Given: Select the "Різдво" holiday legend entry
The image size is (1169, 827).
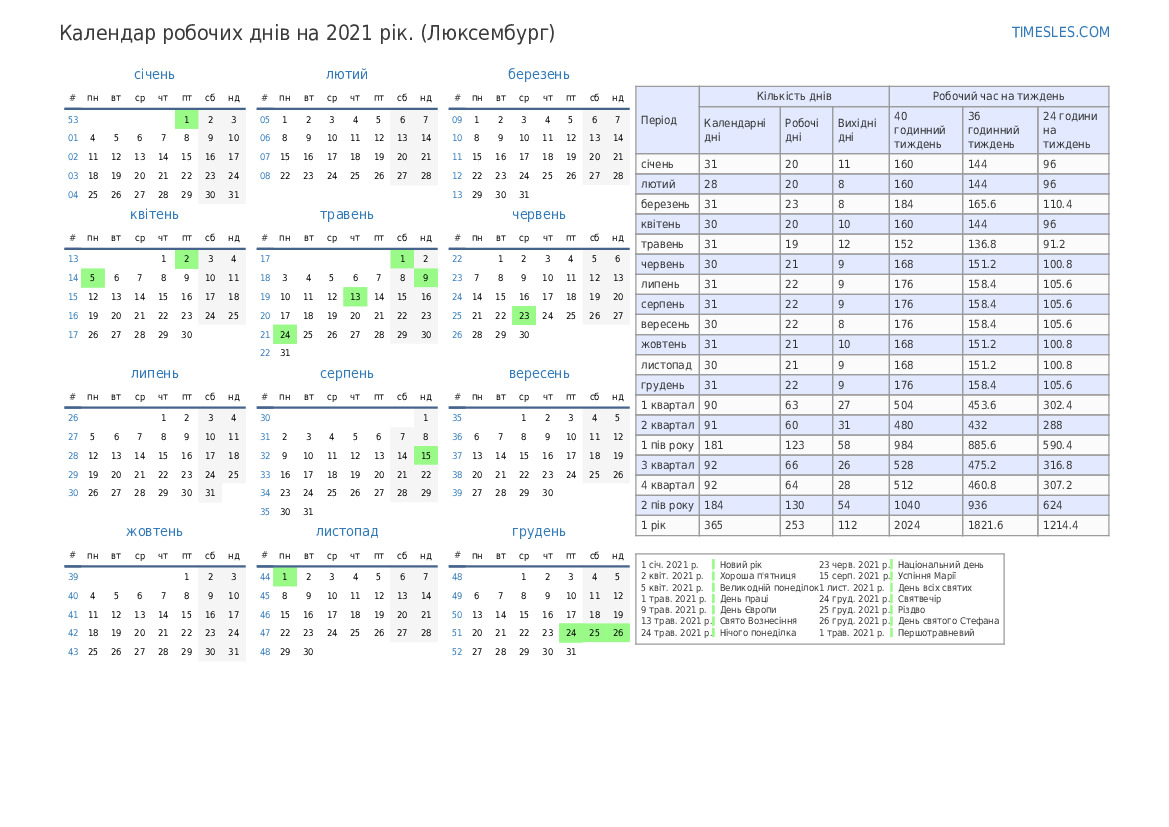Looking at the screenshot, I should pos(911,610).
